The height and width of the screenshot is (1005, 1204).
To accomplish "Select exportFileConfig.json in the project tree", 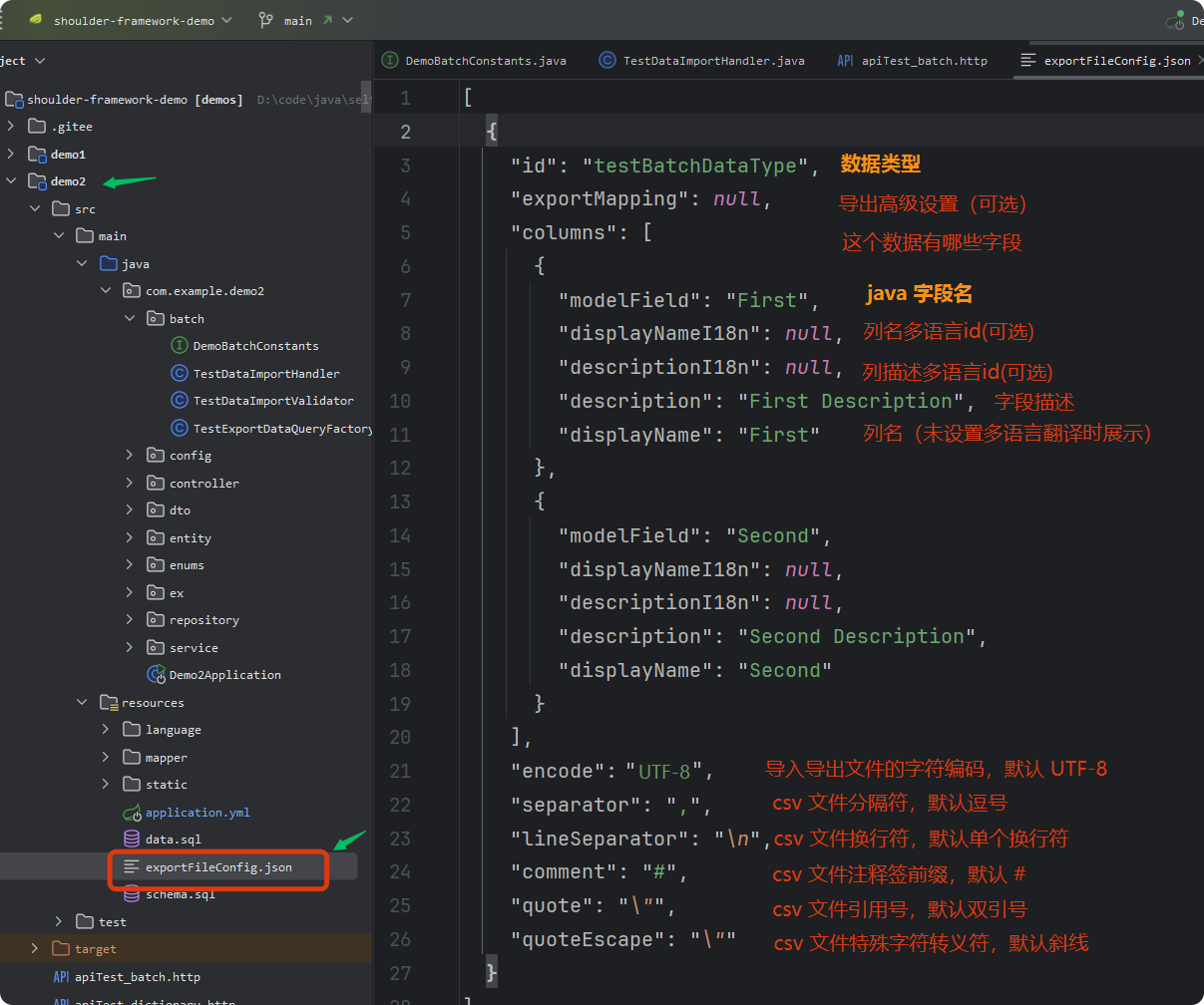I will point(218,867).
